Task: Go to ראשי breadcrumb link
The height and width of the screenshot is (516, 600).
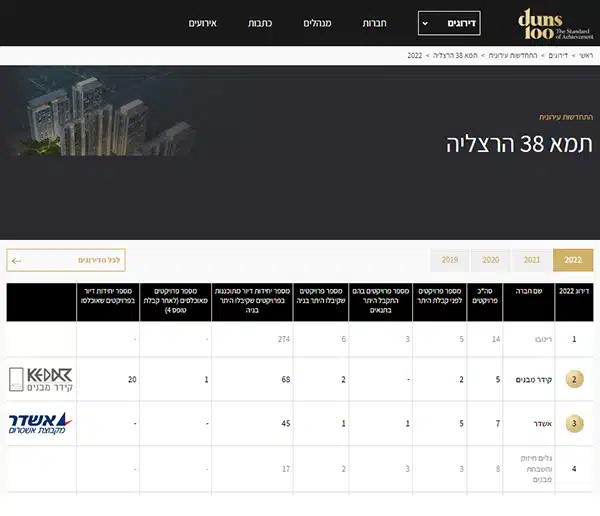Action: click(x=586, y=56)
